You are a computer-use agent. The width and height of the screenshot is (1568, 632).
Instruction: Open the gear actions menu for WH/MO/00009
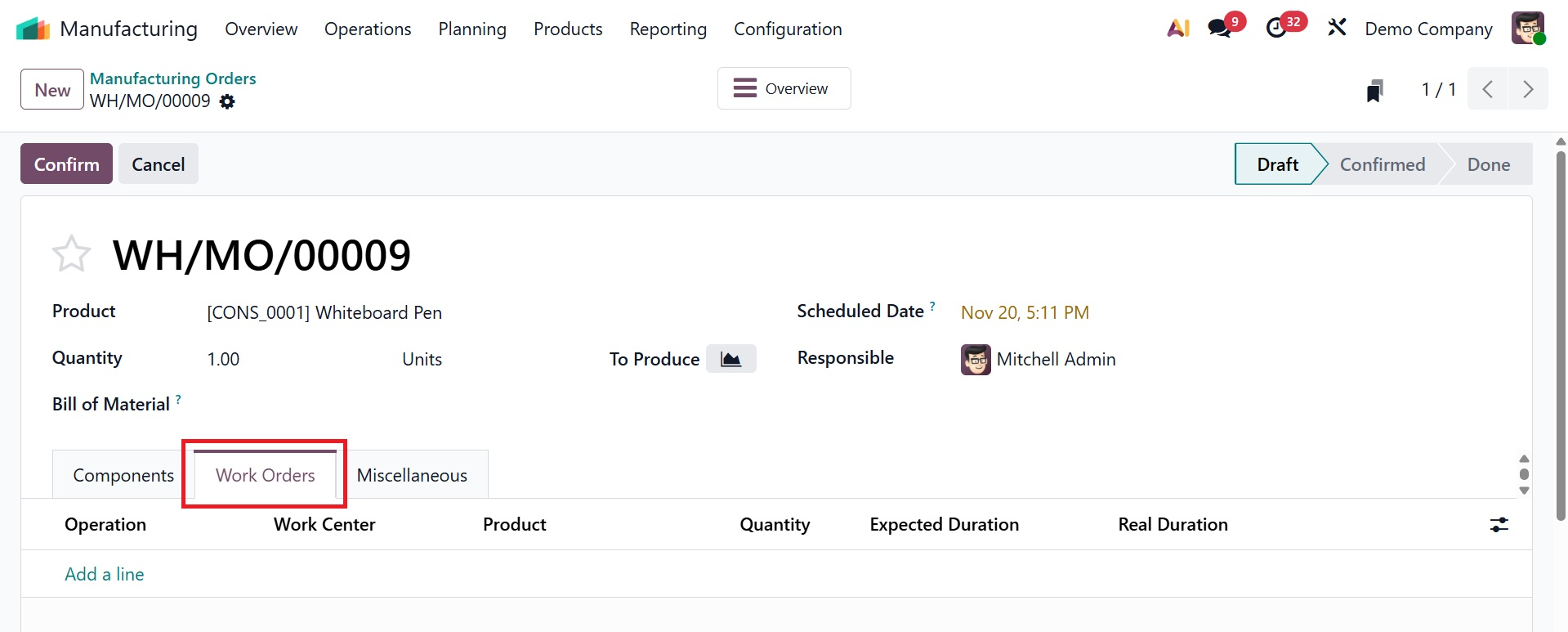227,101
